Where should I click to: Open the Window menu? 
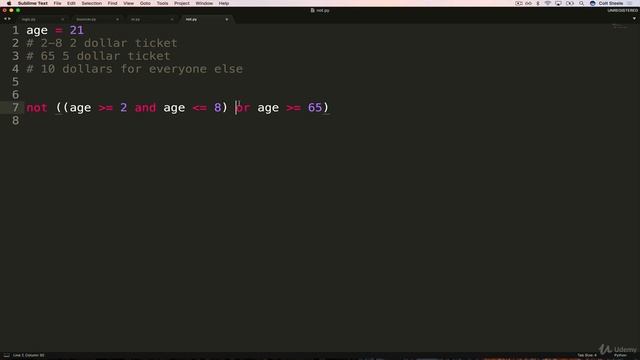204,3
